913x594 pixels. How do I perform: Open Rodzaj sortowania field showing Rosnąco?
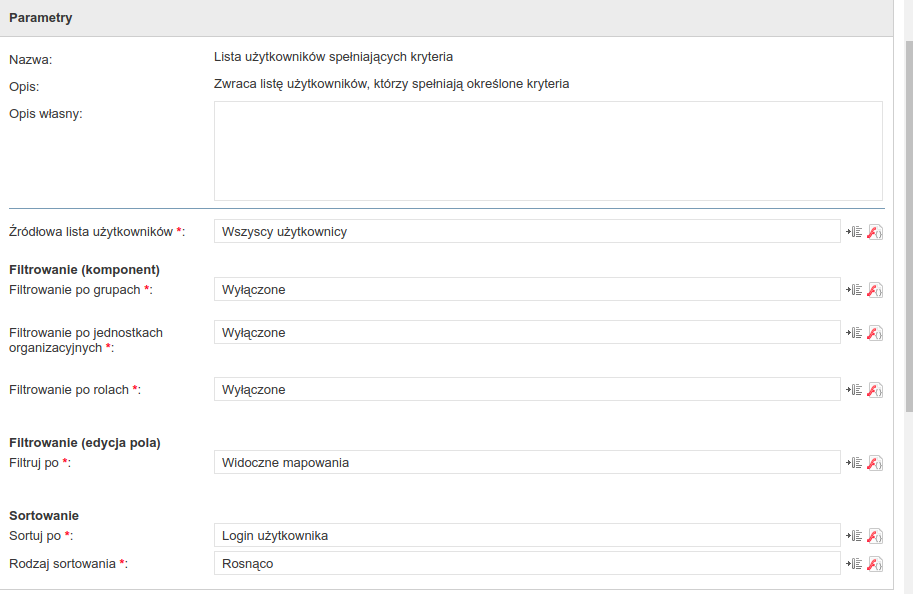click(527, 563)
